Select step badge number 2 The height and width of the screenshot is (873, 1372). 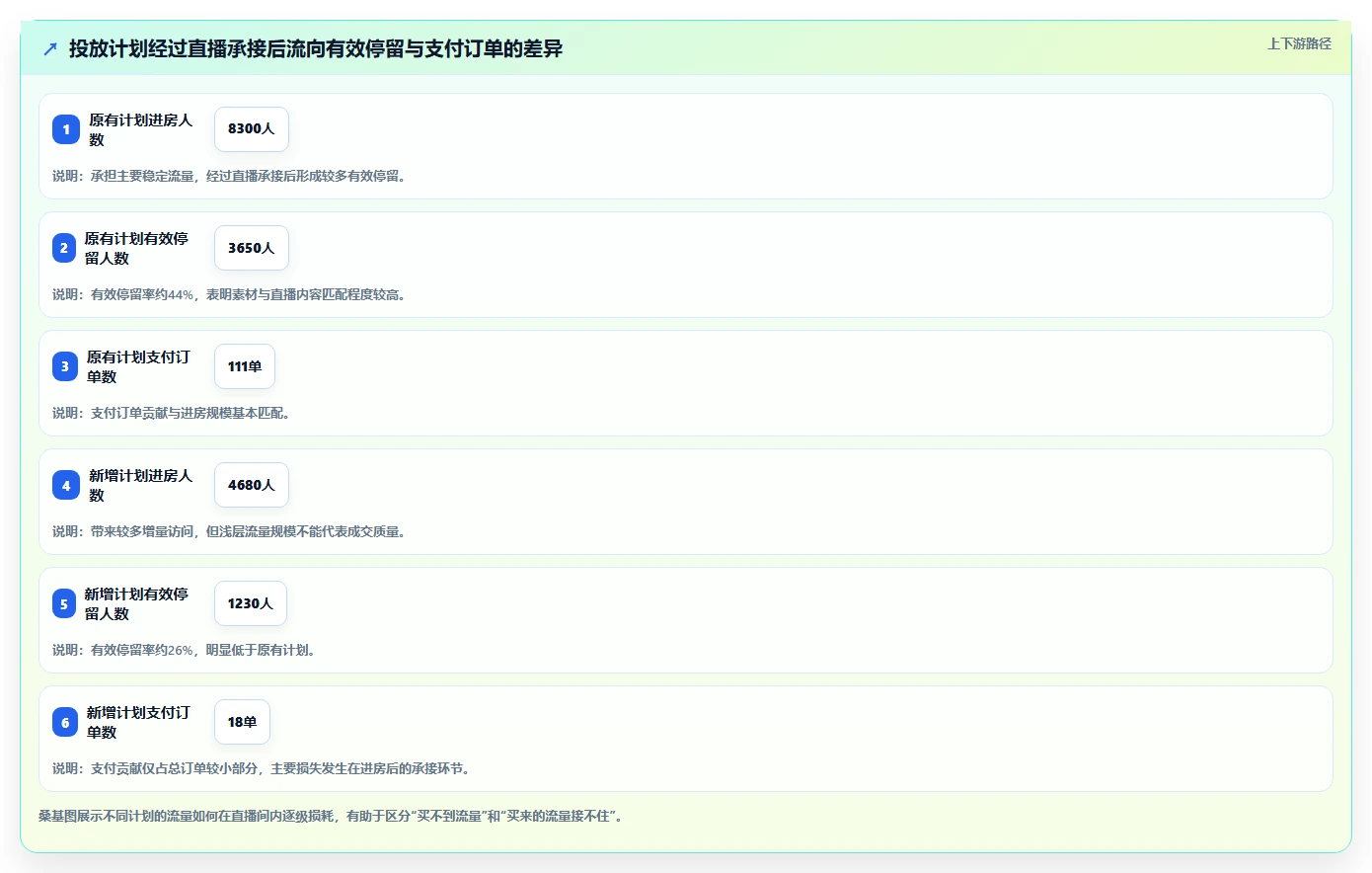click(x=64, y=248)
